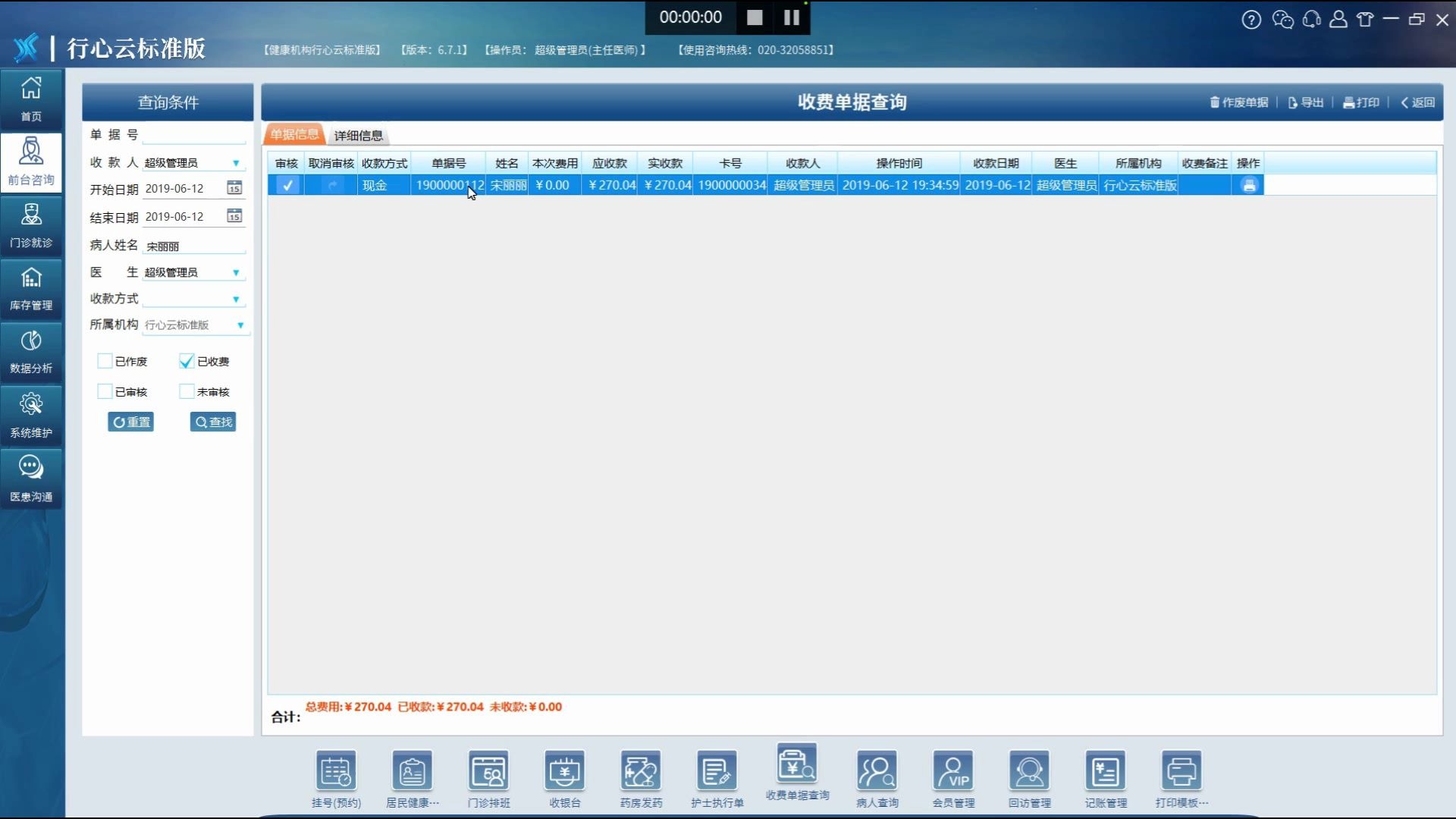Expand the 收款人 dropdown
This screenshot has width=1456, height=819.
236,163
